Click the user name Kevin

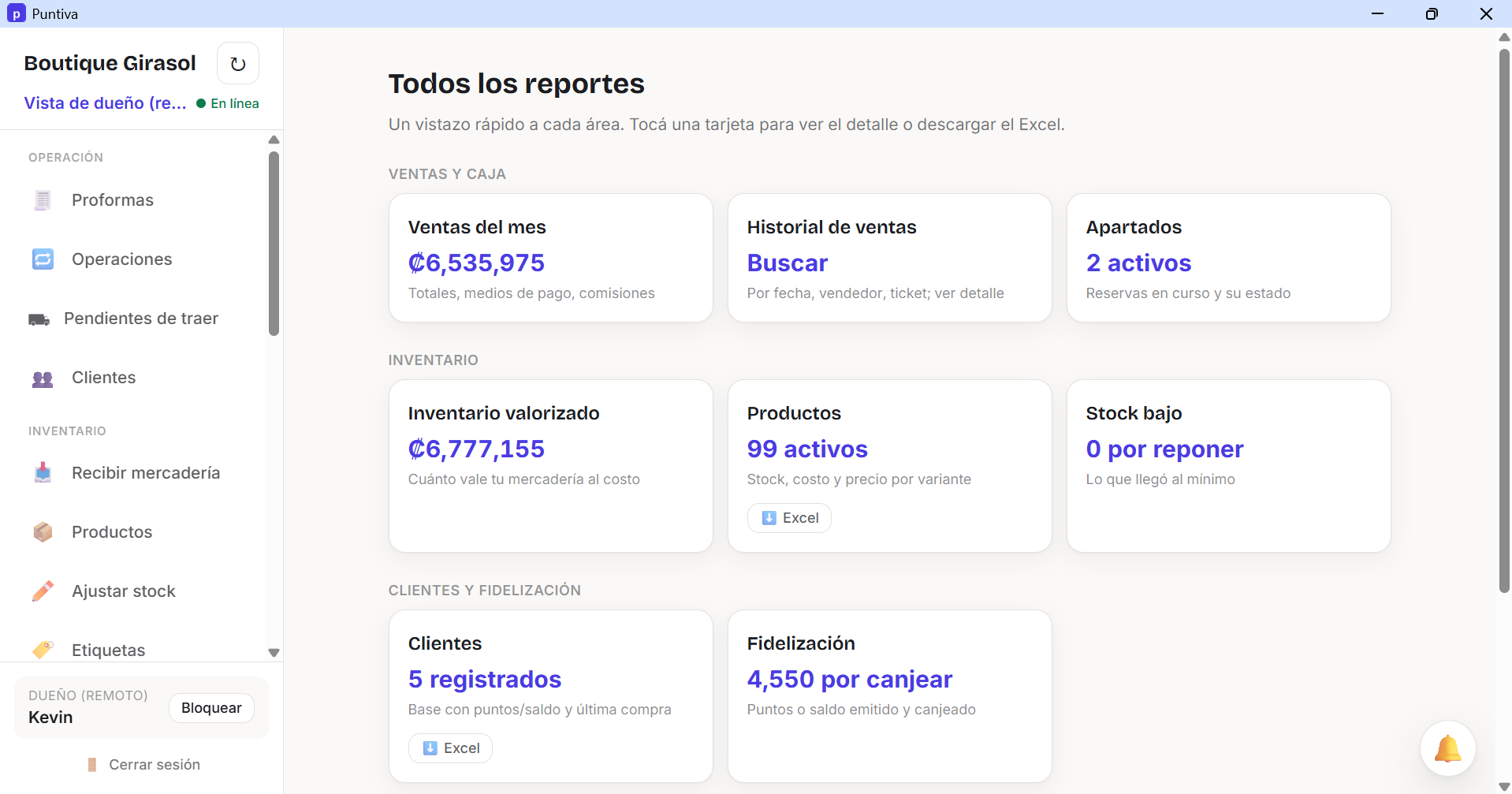pos(50,718)
